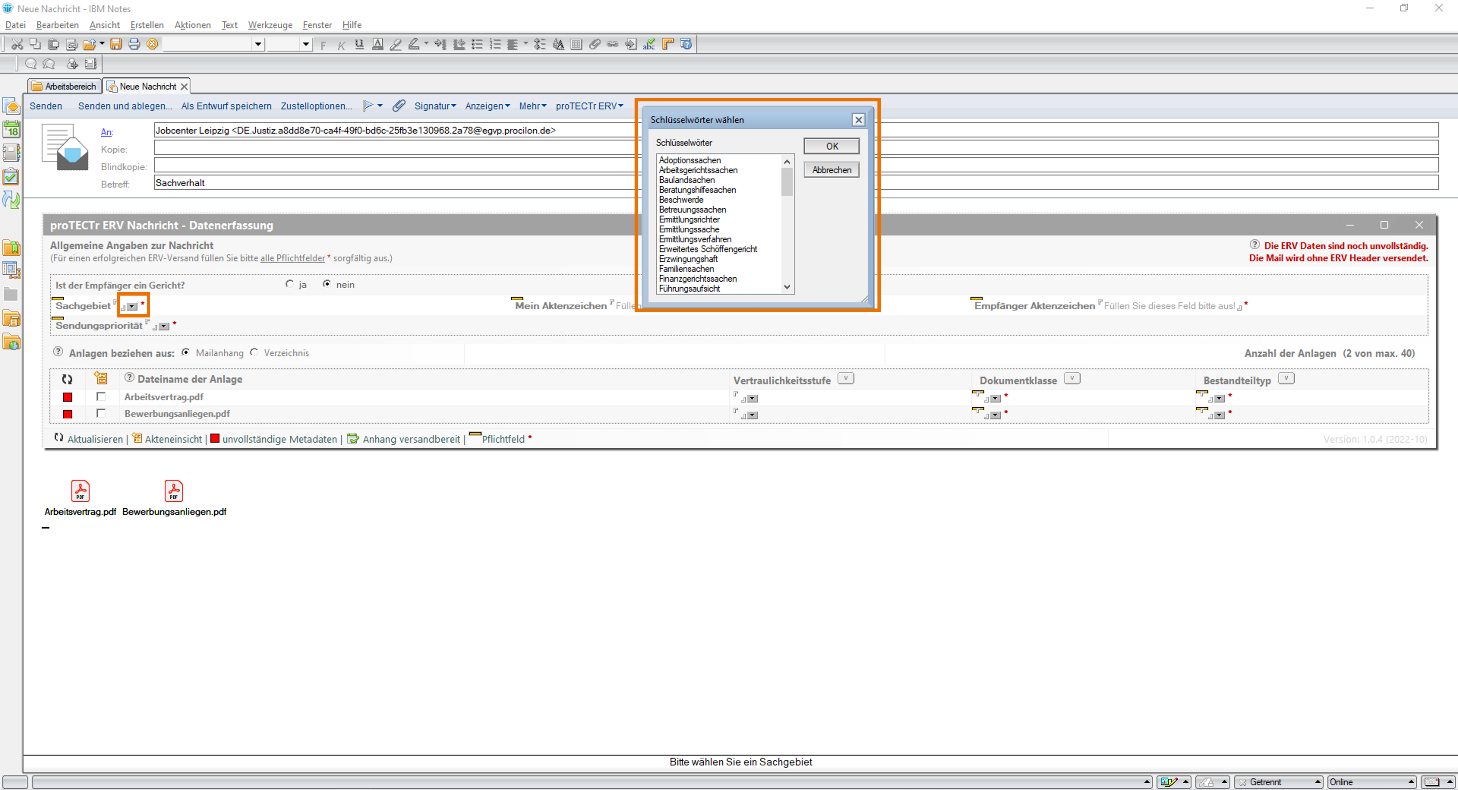Switch to the Arbeitsbereich tab

(x=64, y=87)
